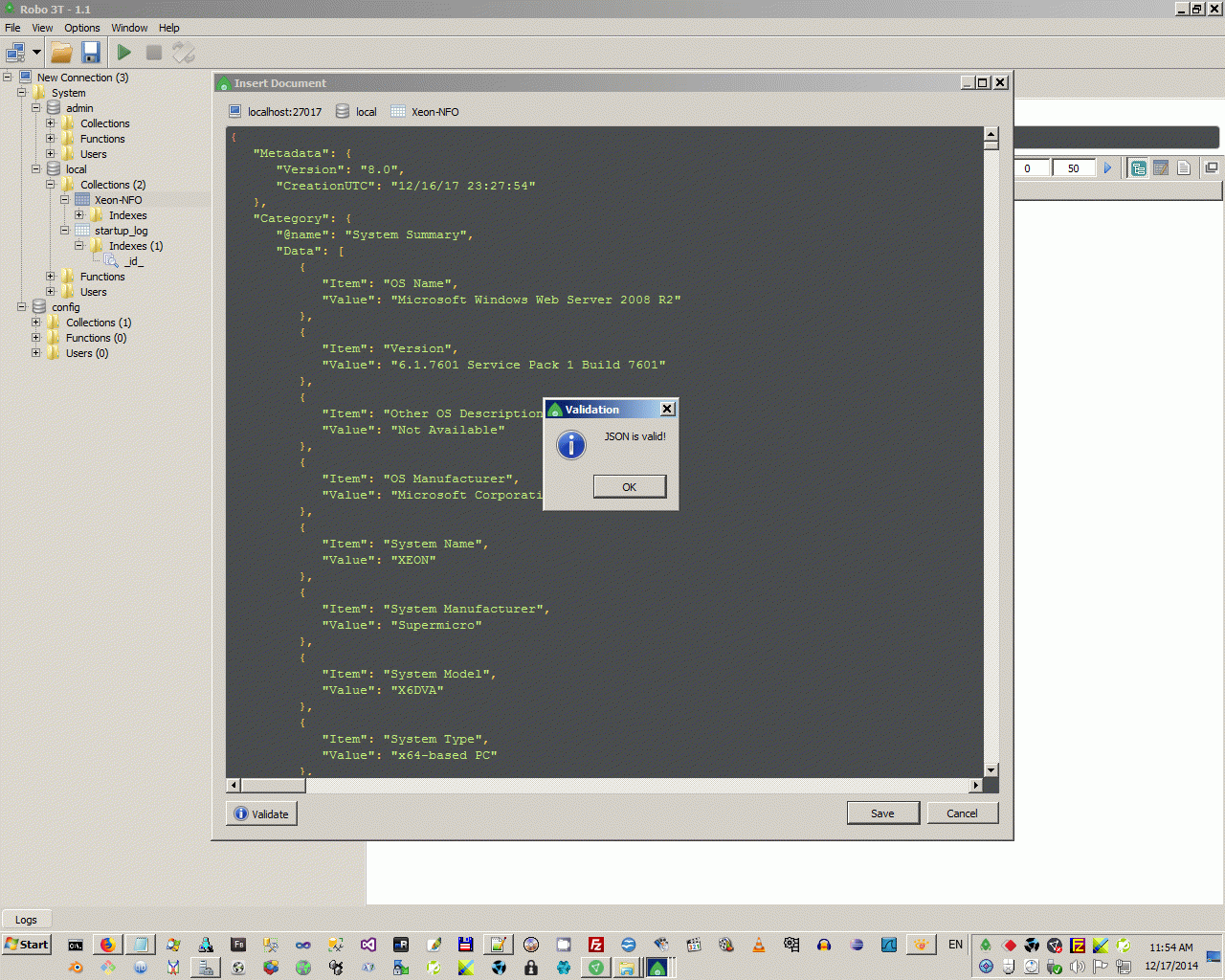Open FileZilla from the taskbar
This screenshot has height=980, width=1225.
click(x=596, y=945)
